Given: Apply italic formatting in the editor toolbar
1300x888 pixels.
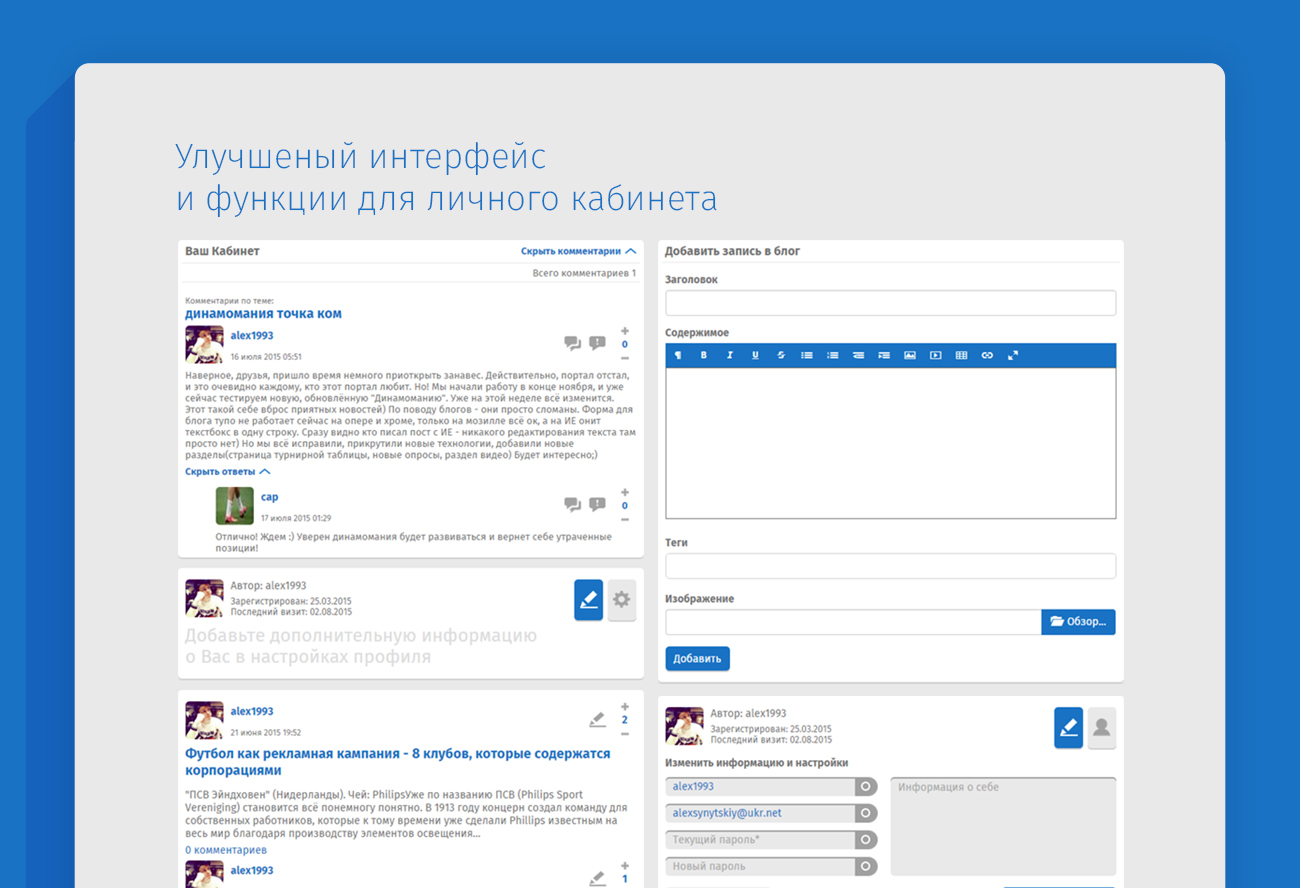Looking at the screenshot, I should (729, 355).
